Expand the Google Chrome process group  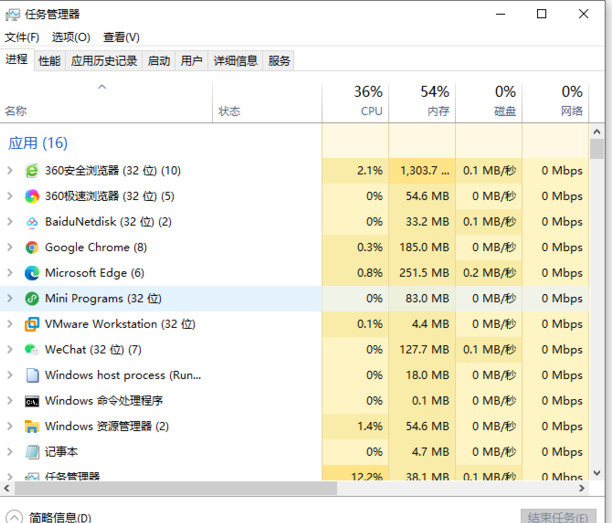[10, 247]
